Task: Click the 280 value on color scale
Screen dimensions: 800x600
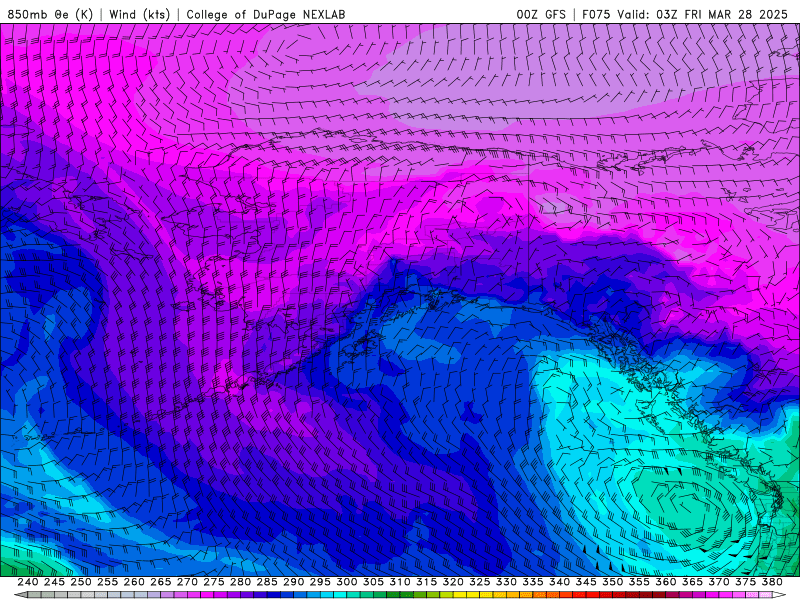Action: (x=240, y=582)
